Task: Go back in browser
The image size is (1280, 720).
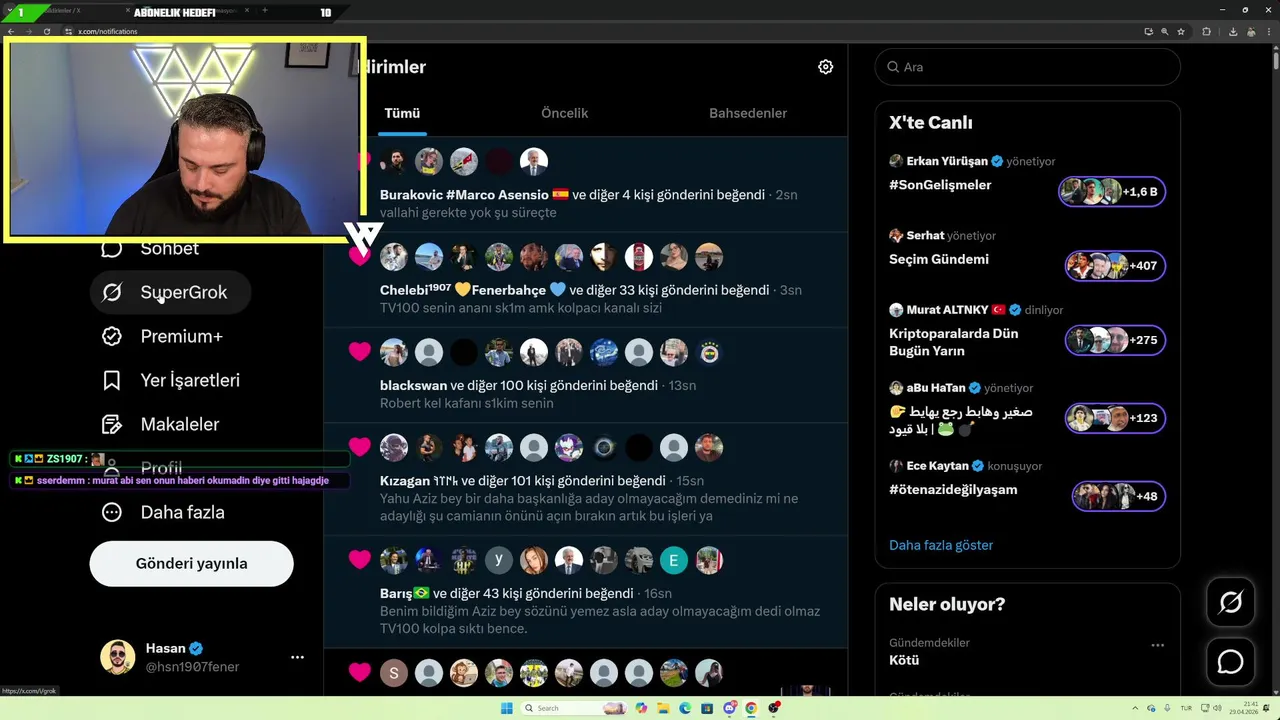Action: point(11,32)
